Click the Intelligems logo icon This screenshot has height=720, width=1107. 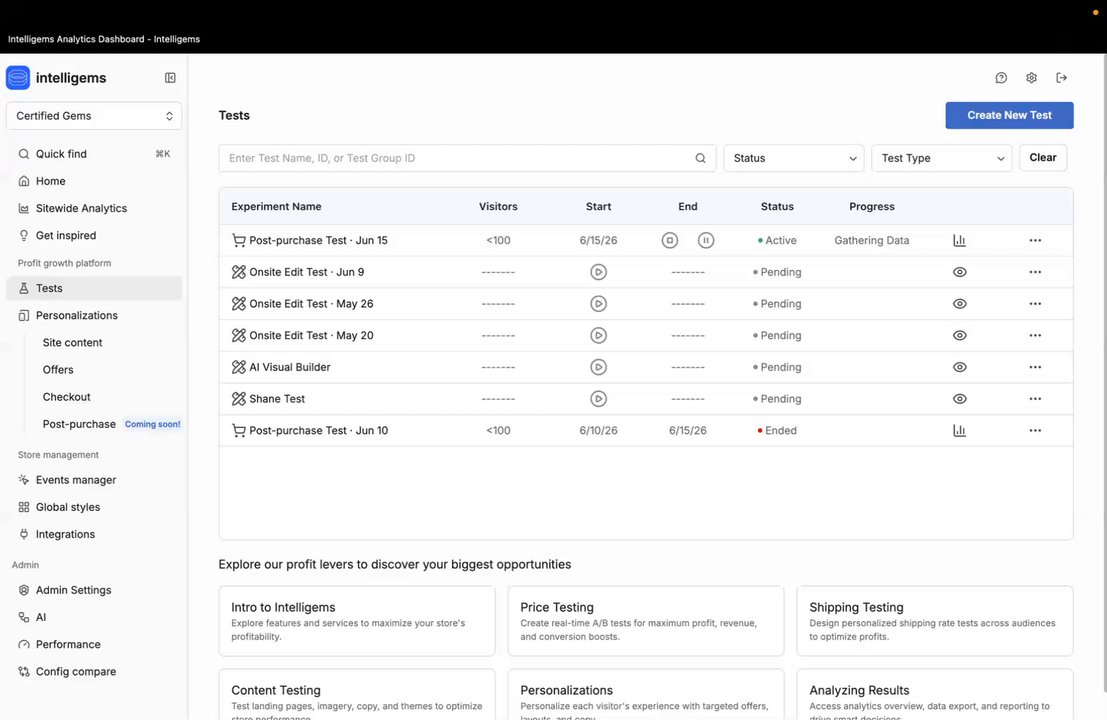pos(18,78)
